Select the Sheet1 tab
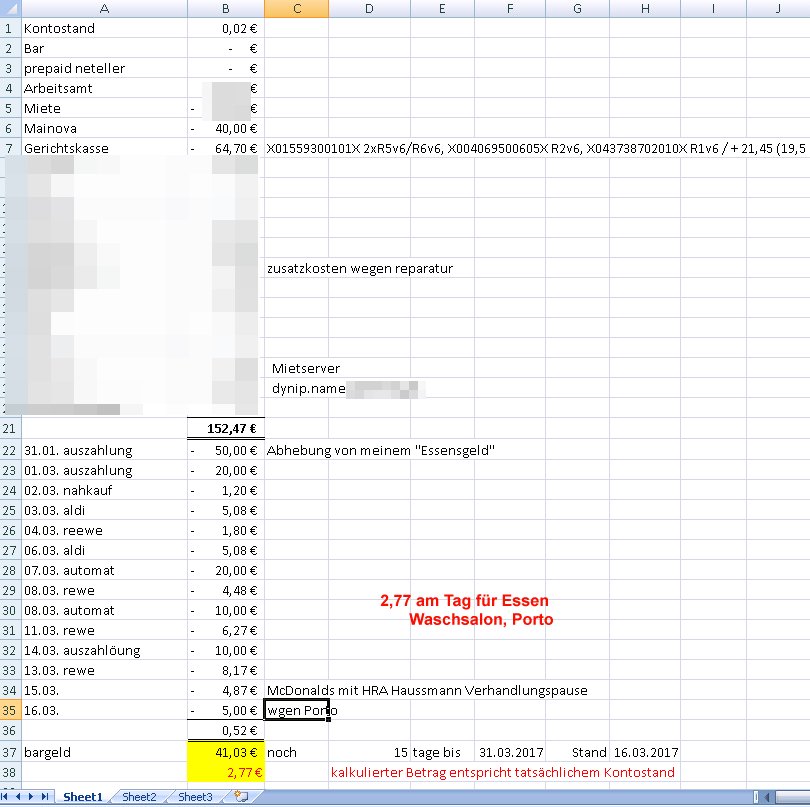 (x=83, y=797)
